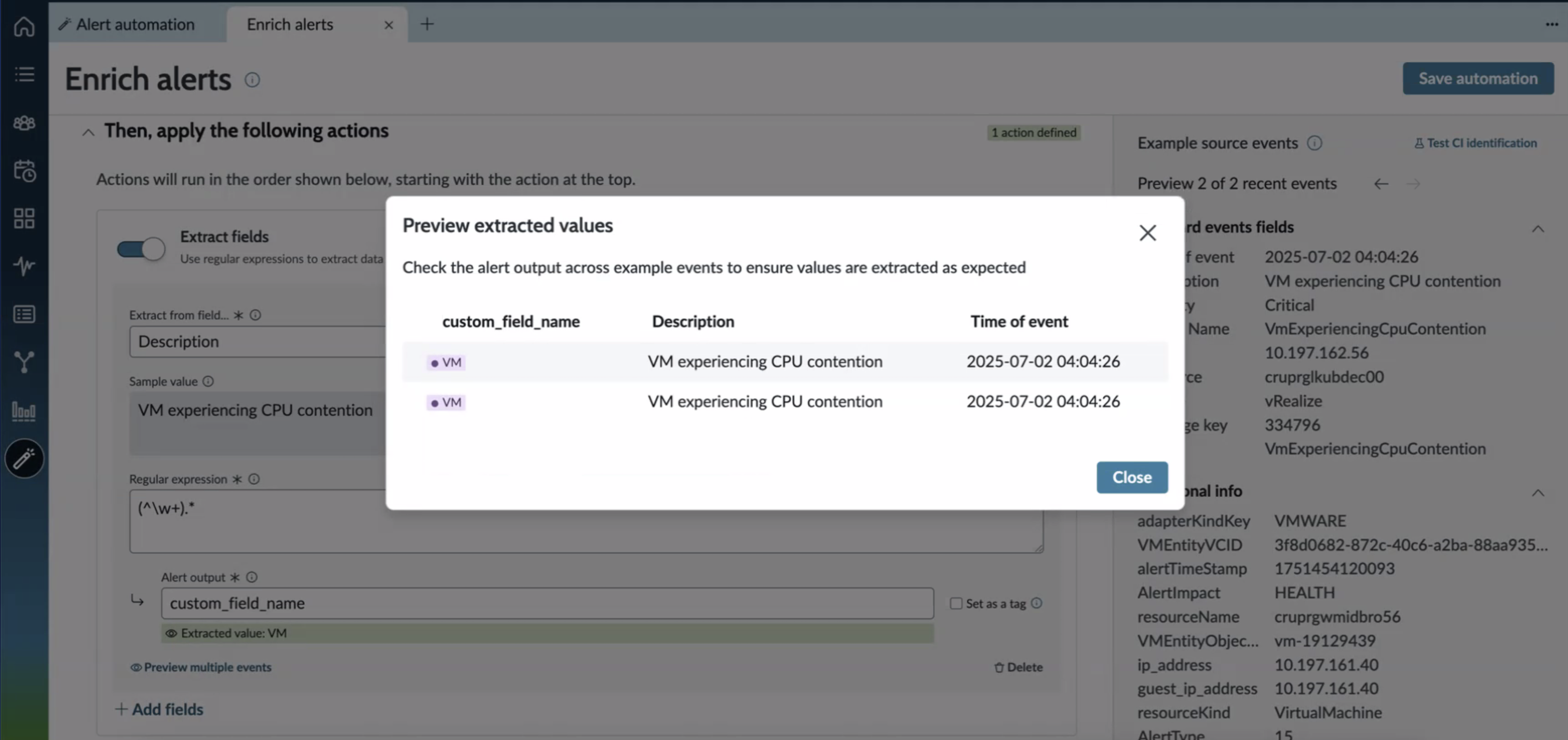Image resolution: width=1568 pixels, height=740 pixels.
Task: Open the table list sidebar icon
Action: click(24, 314)
